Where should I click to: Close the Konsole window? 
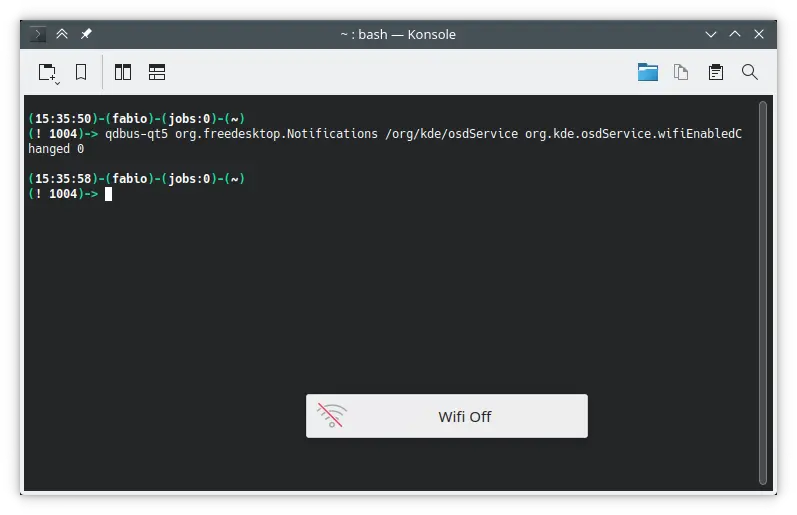click(x=759, y=34)
